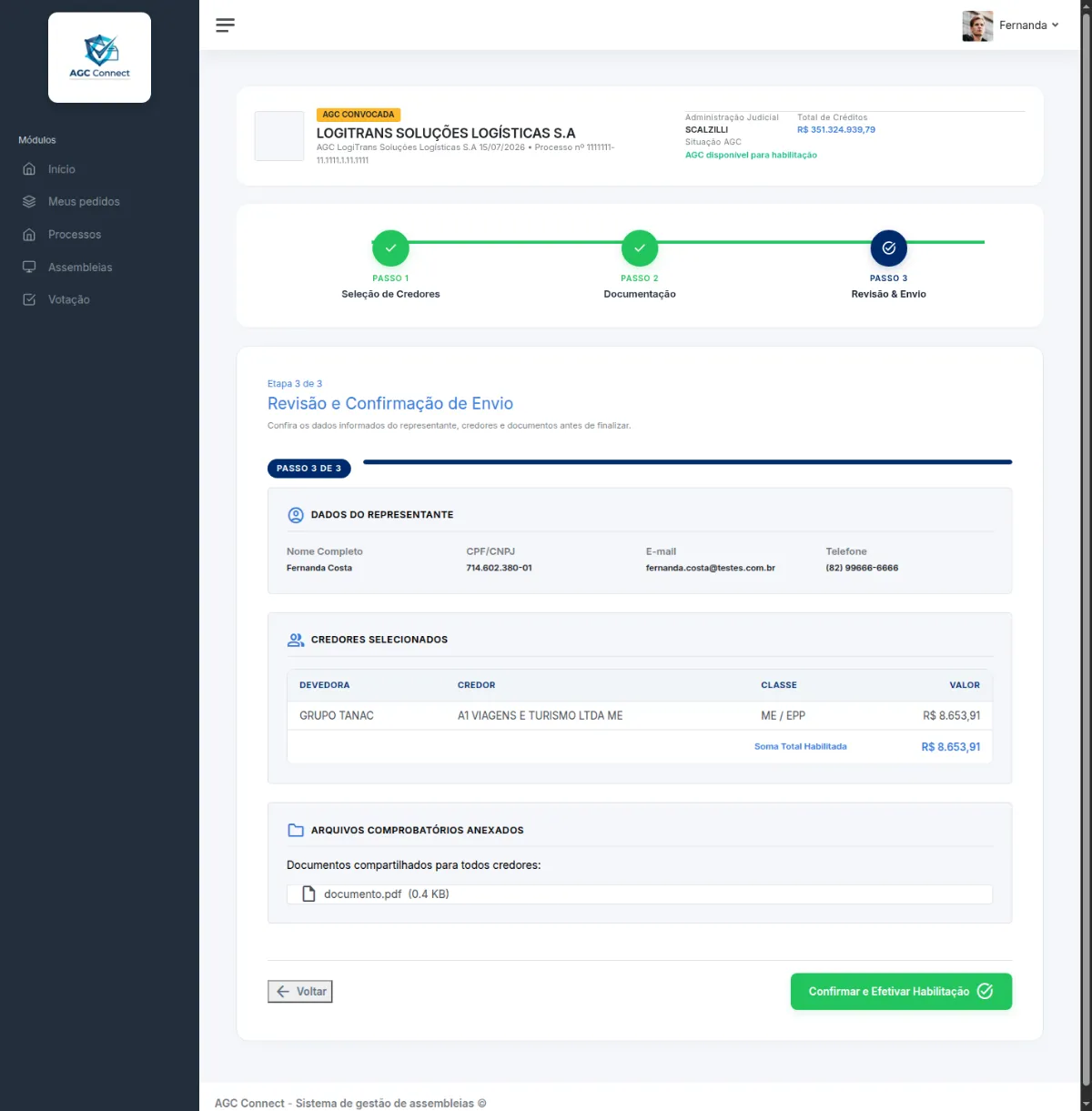This screenshot has width=1092, height=1111.
Task: Click the Credores Selecionados people icon
Action: [296, 640]
